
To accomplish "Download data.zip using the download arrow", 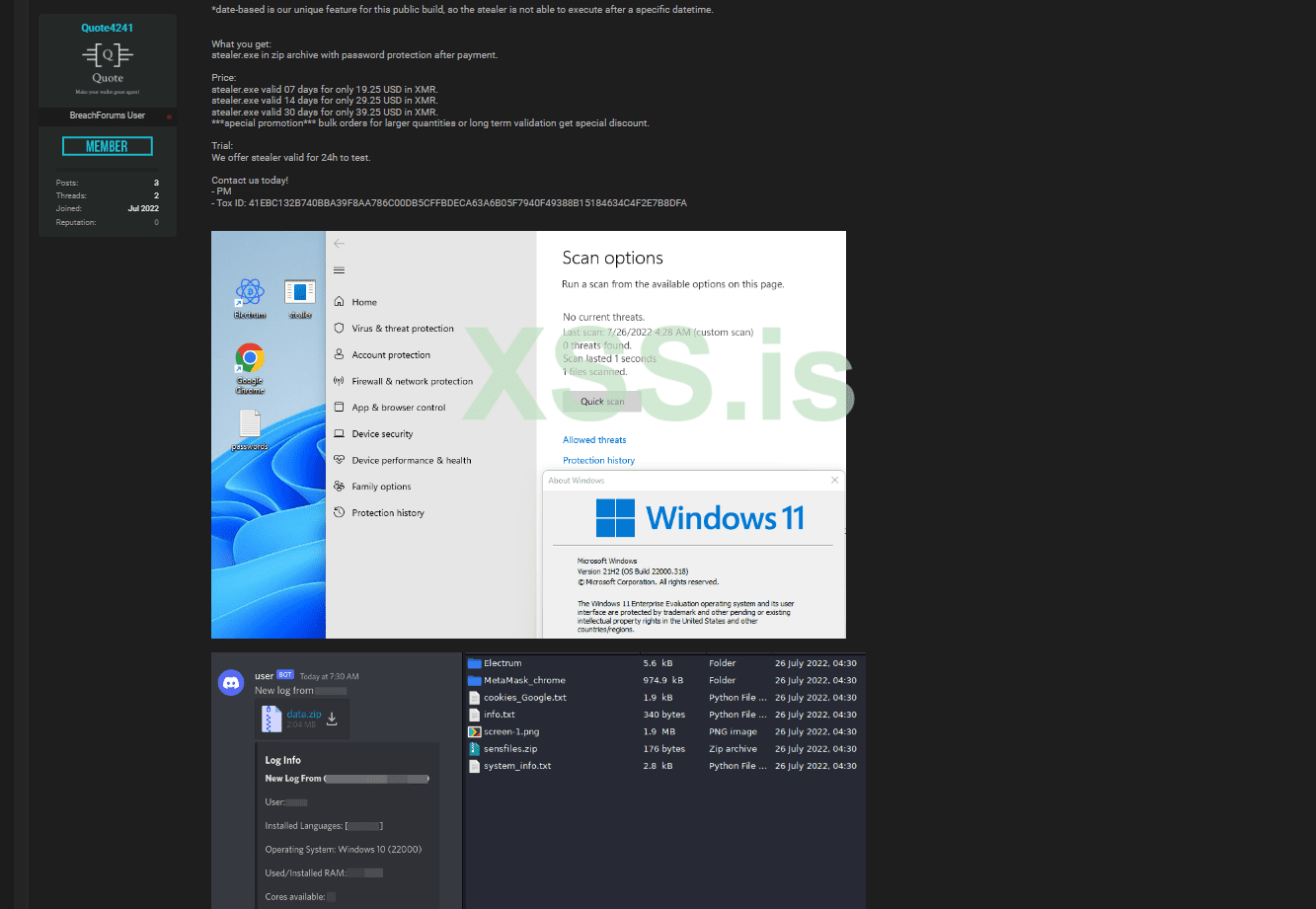I will click(332, 719).
